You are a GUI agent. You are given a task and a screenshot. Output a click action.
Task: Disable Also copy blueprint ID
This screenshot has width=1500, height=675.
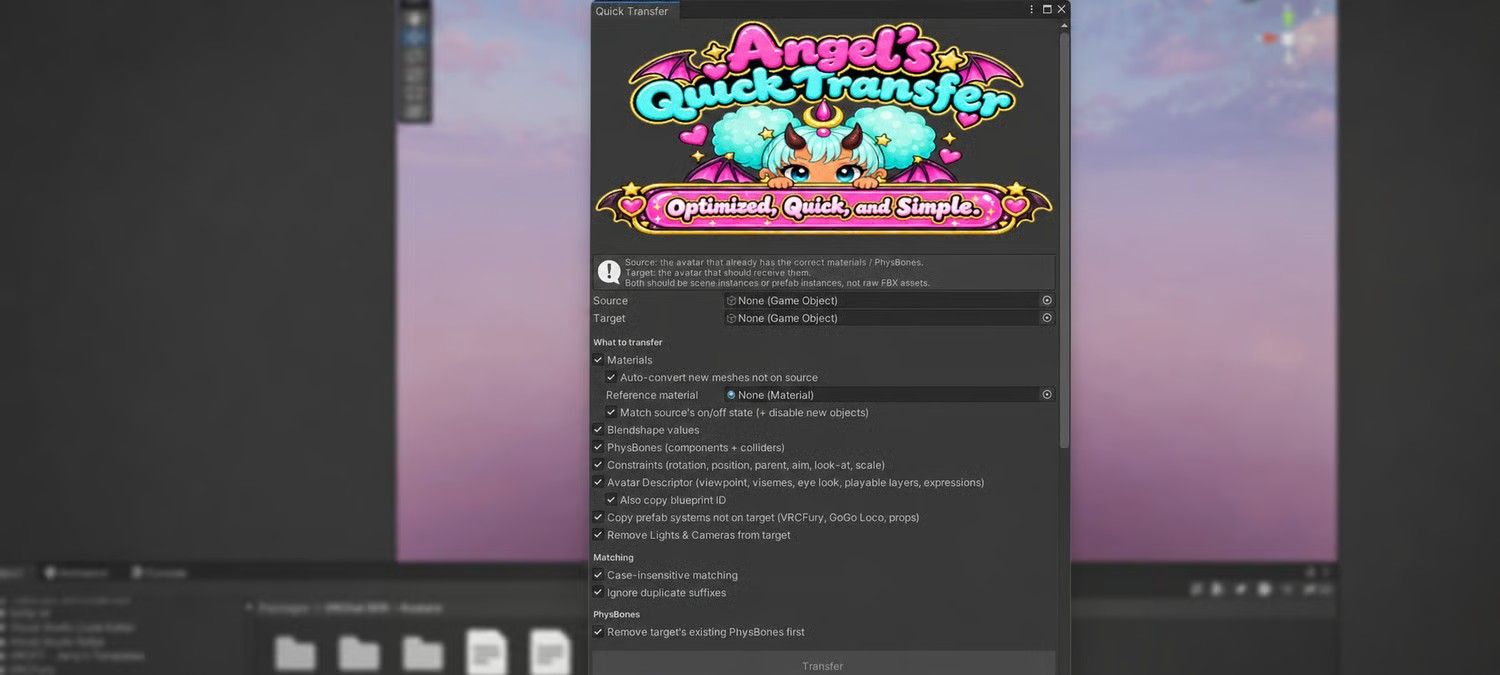611,500
